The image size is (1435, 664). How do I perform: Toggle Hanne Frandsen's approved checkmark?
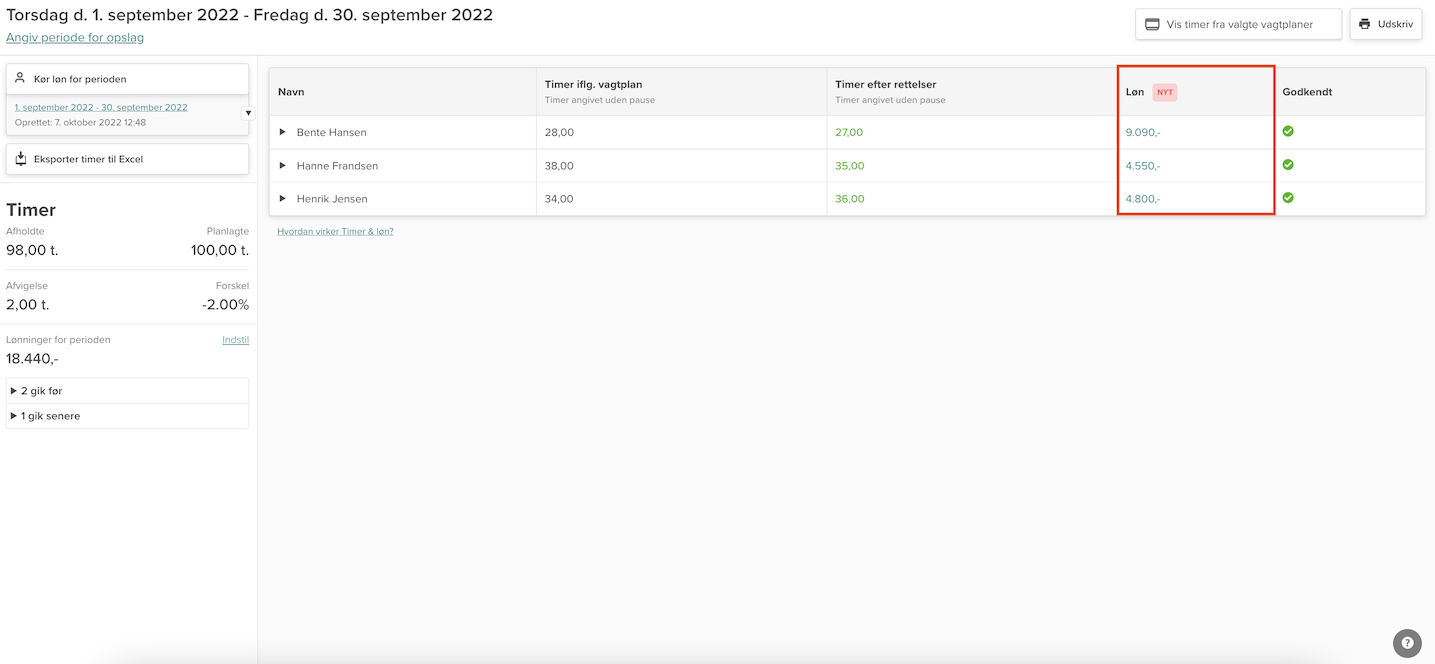tap(1288, 165)
